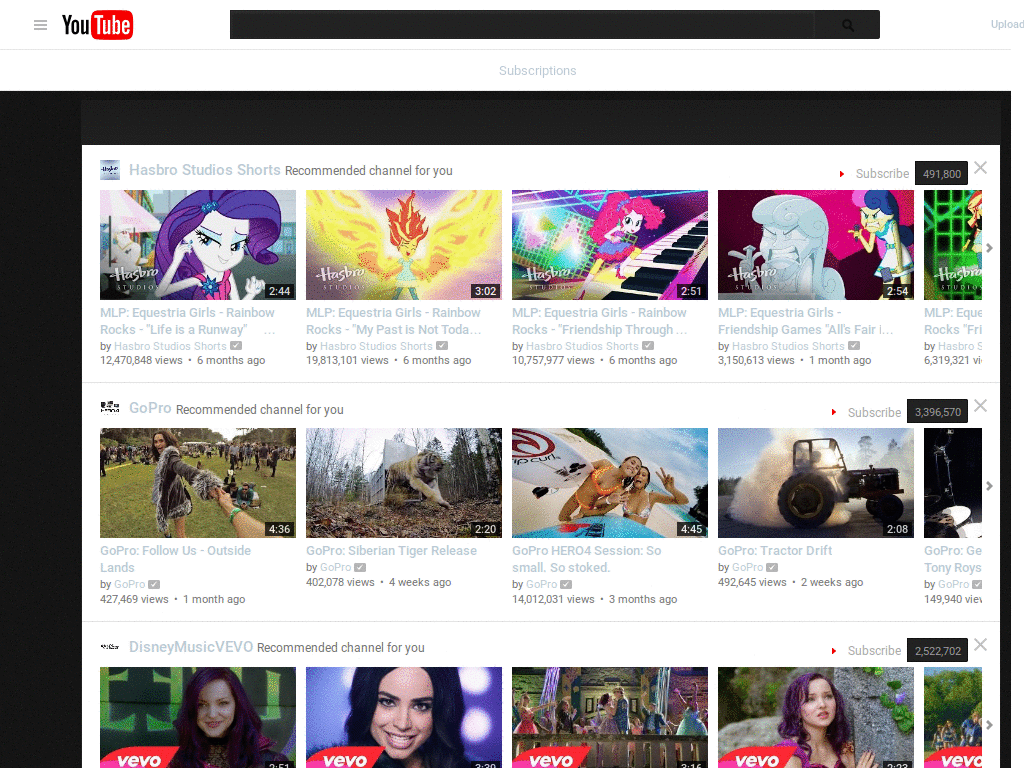Image resolution: width=1024 pixels, height=768 pixels.
Task: Open the Hasbro Studios Shorts channel title
Action: (x=204, y=170)
